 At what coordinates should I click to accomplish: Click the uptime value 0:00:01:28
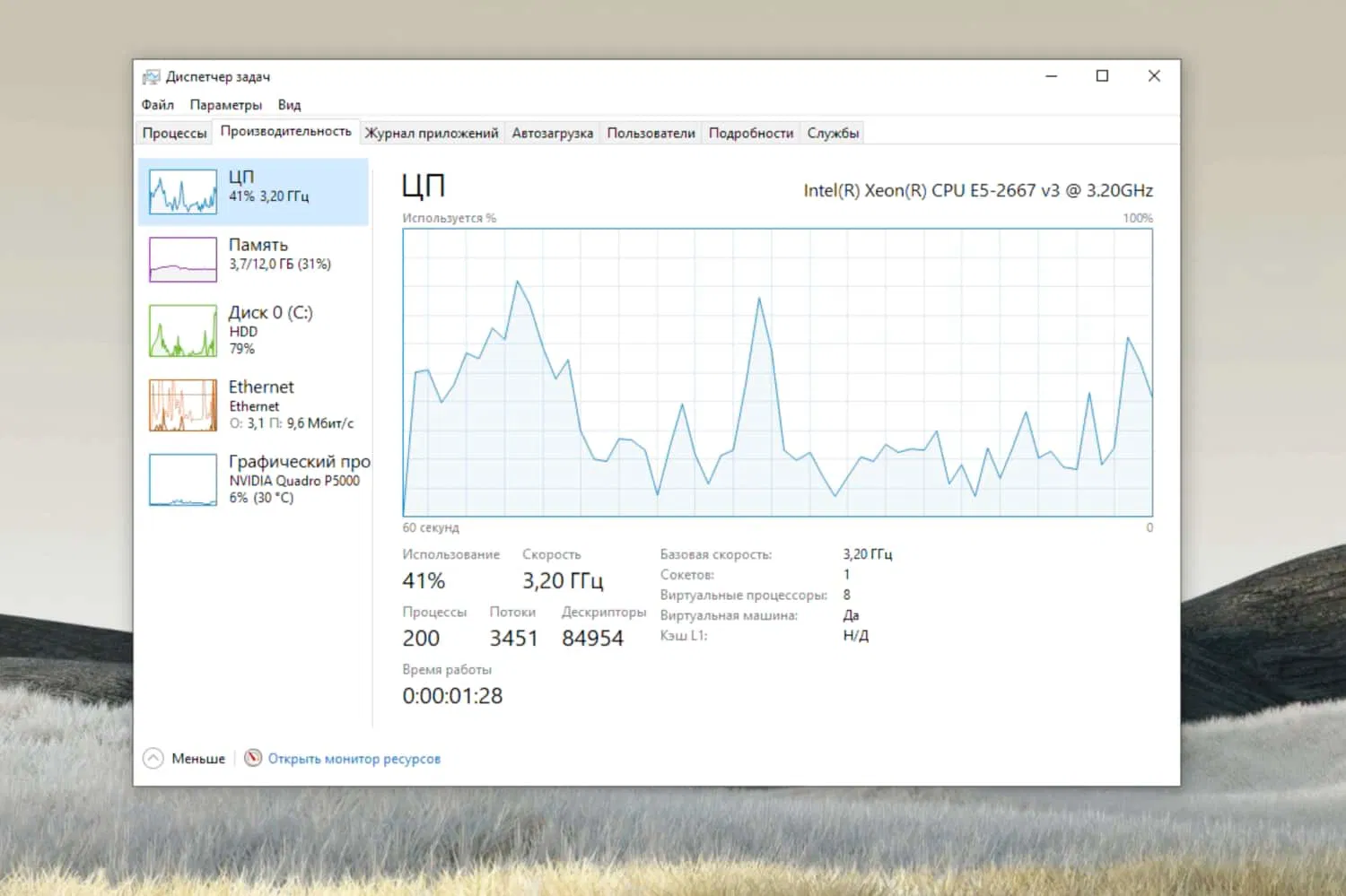[452, 695]
